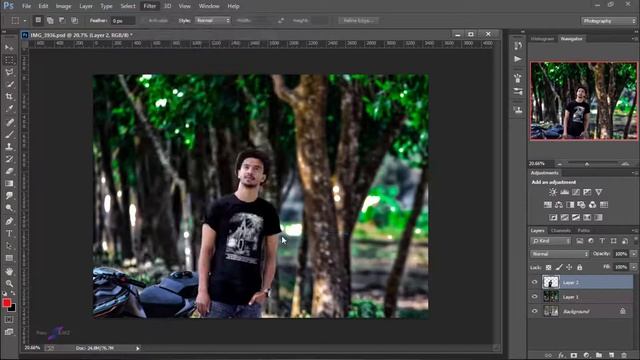The height and width of the screenshot is (360, 640).
Task: Create a new layer
Action: coord(611,356)
